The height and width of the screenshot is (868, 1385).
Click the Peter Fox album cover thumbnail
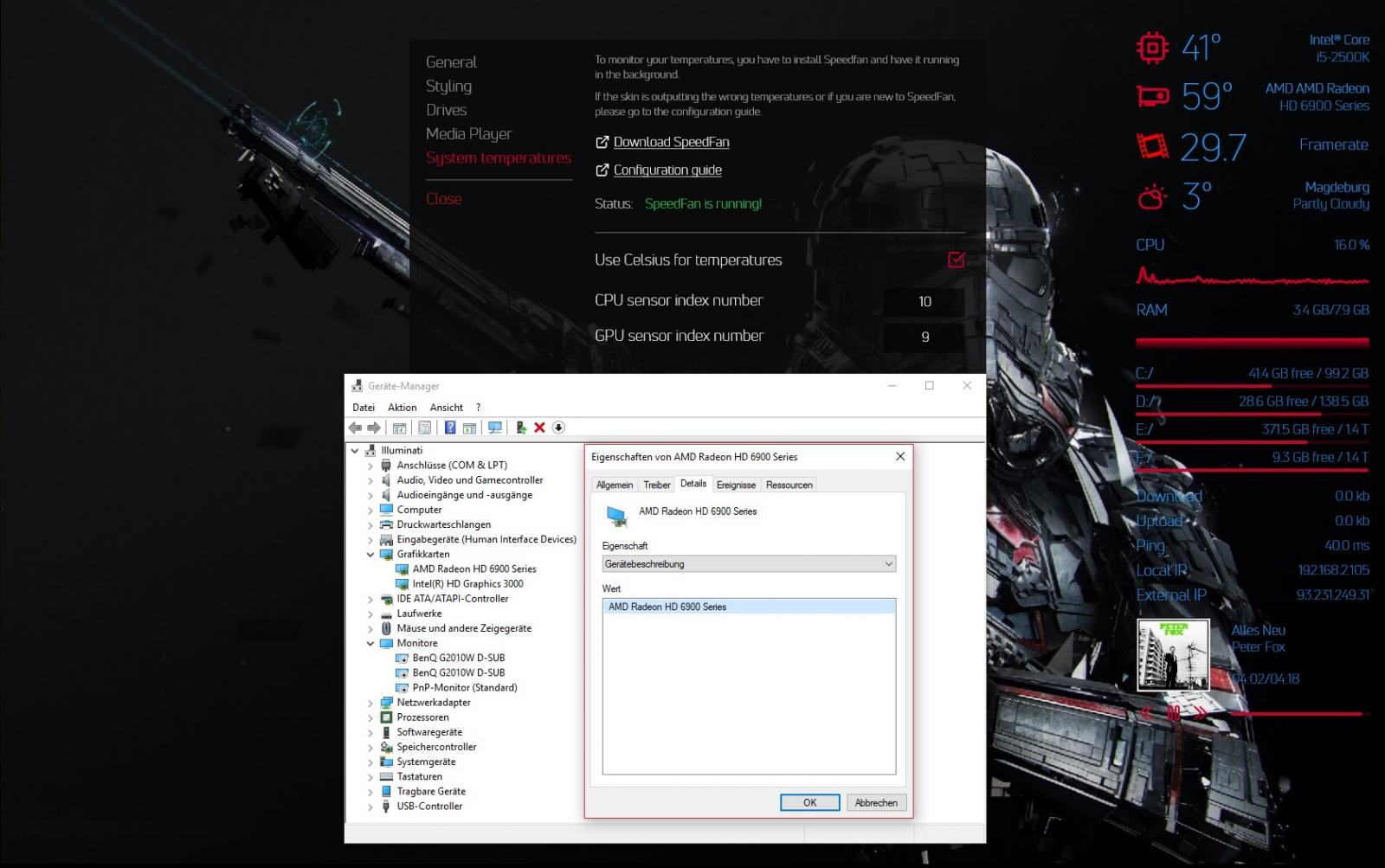1173,654
